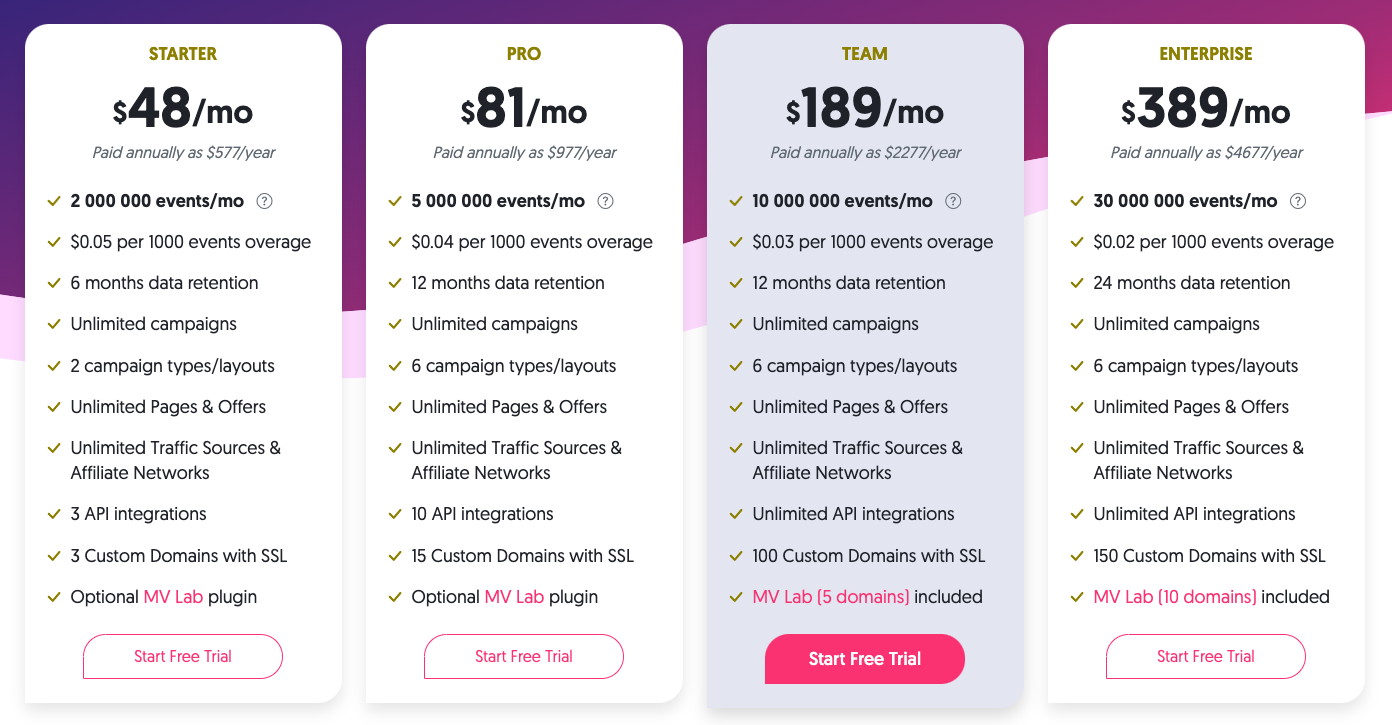Select the STARTER plan heading

pyautogui.click(x=183, y=54)
